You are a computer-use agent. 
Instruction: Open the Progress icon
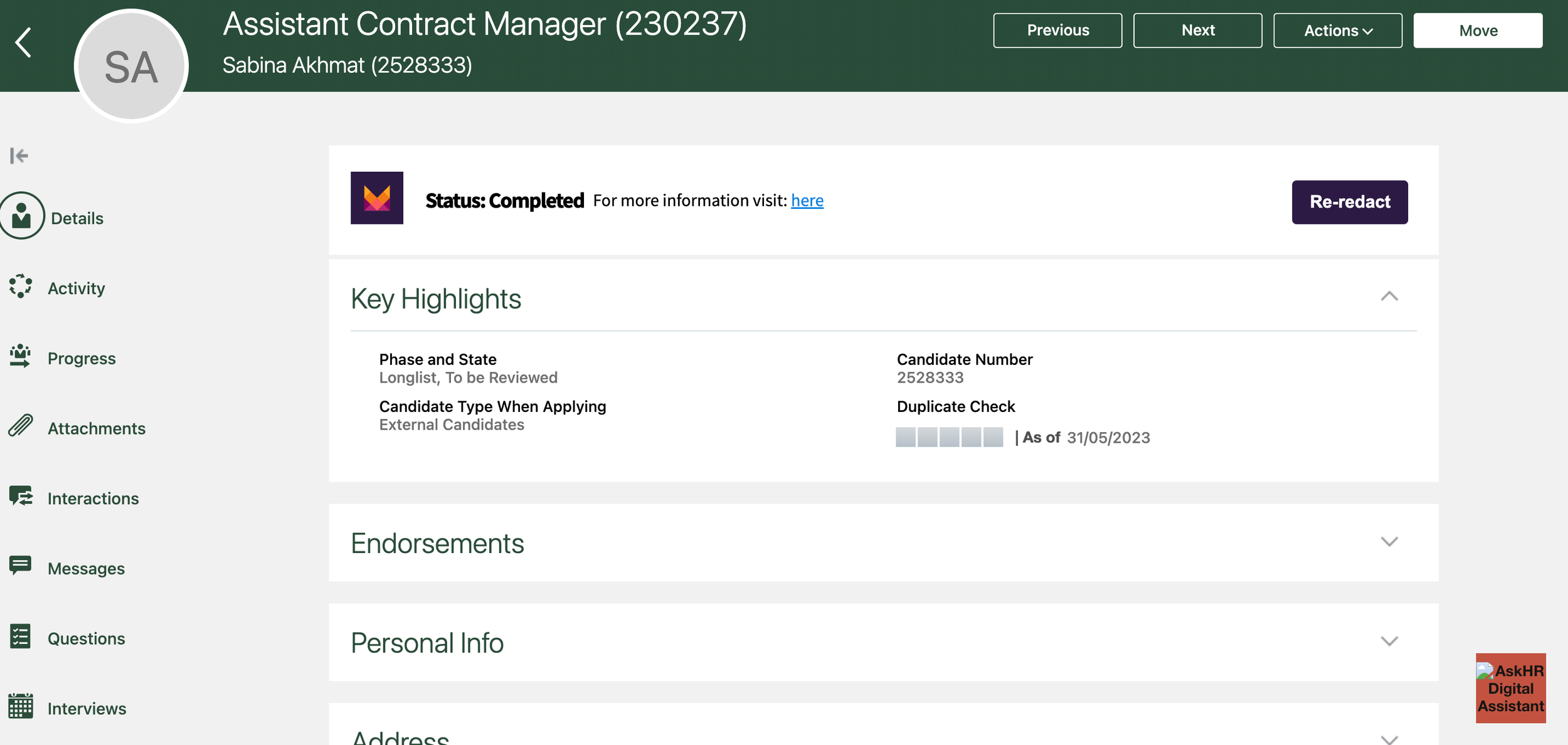(21, 357)
